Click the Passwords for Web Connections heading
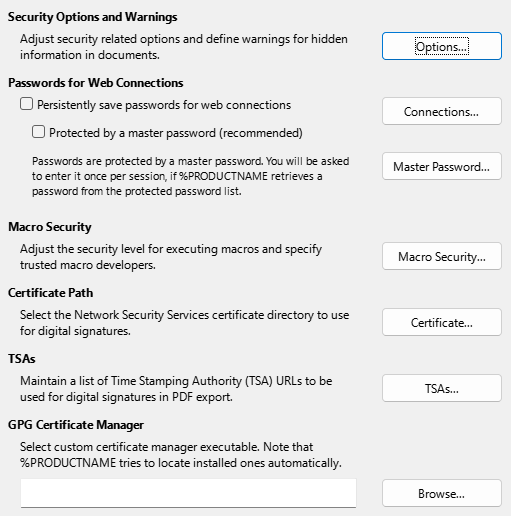Image resolution: width=511 pixels, height=516 pixels. (96, 83)
